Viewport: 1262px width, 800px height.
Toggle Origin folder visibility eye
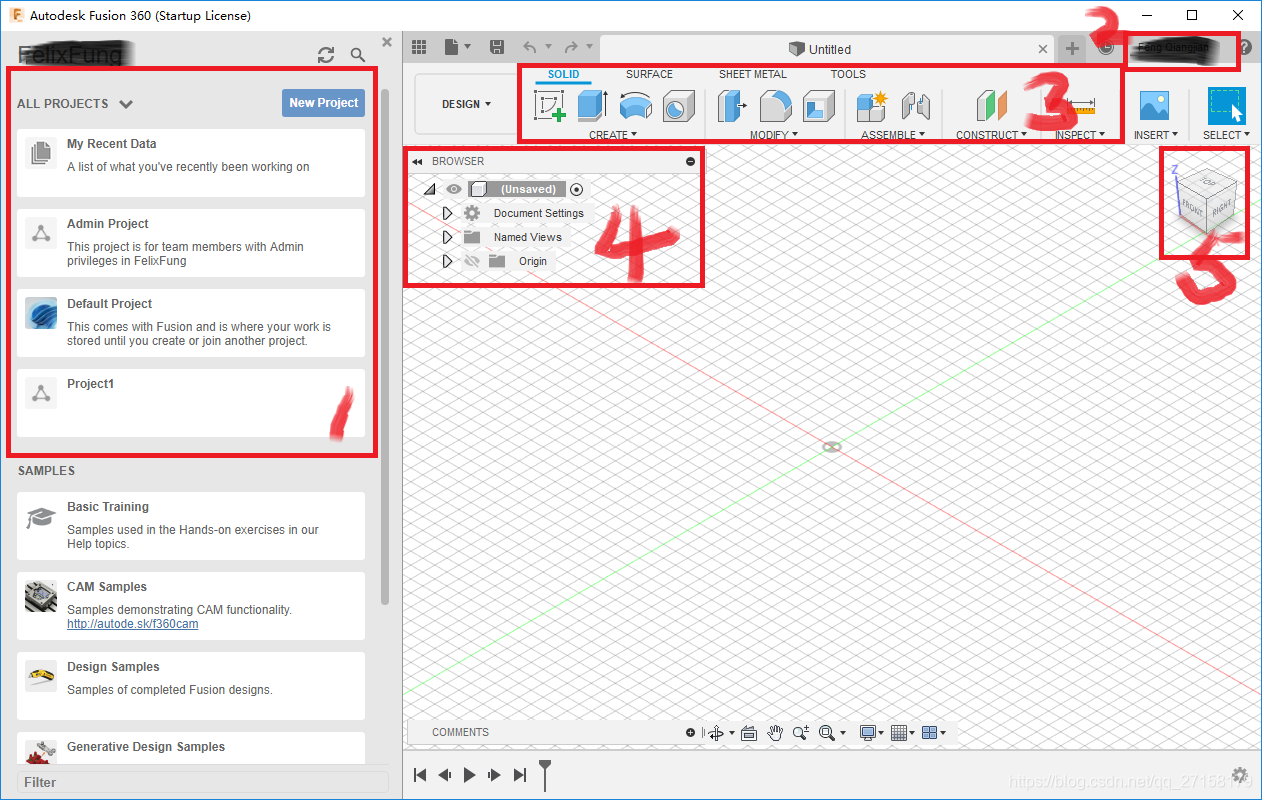[x=473, y=261]
